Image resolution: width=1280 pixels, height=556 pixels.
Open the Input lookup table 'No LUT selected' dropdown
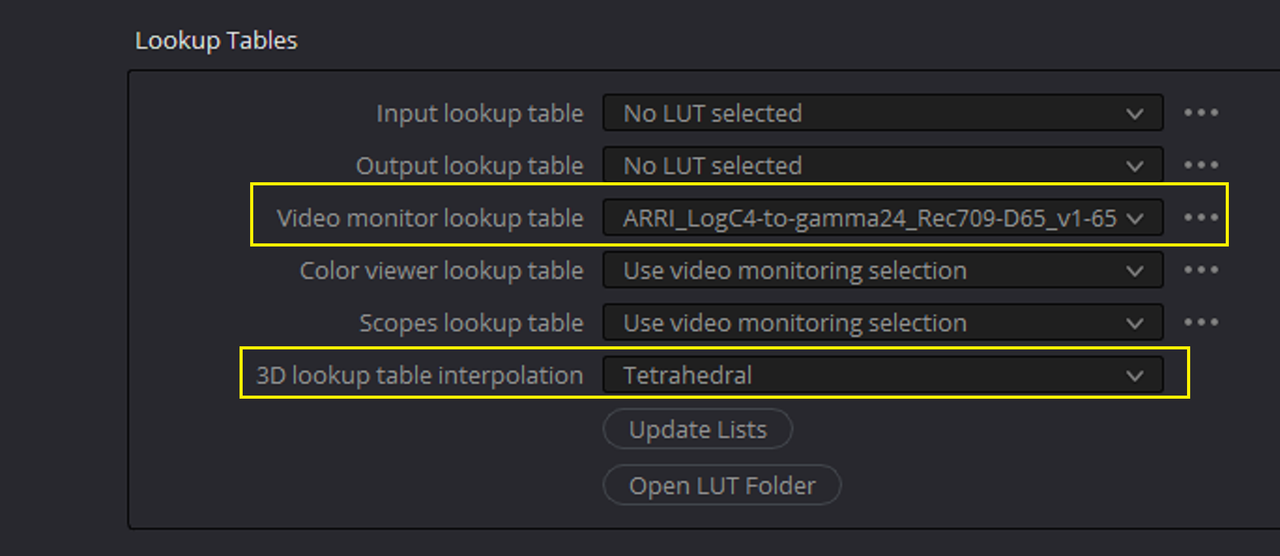883,113
